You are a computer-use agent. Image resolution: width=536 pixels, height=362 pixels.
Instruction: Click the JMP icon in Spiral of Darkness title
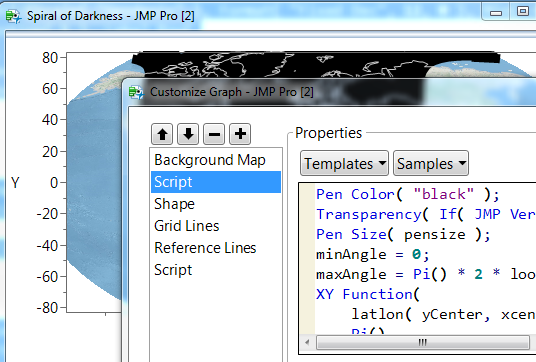(13, 16)
